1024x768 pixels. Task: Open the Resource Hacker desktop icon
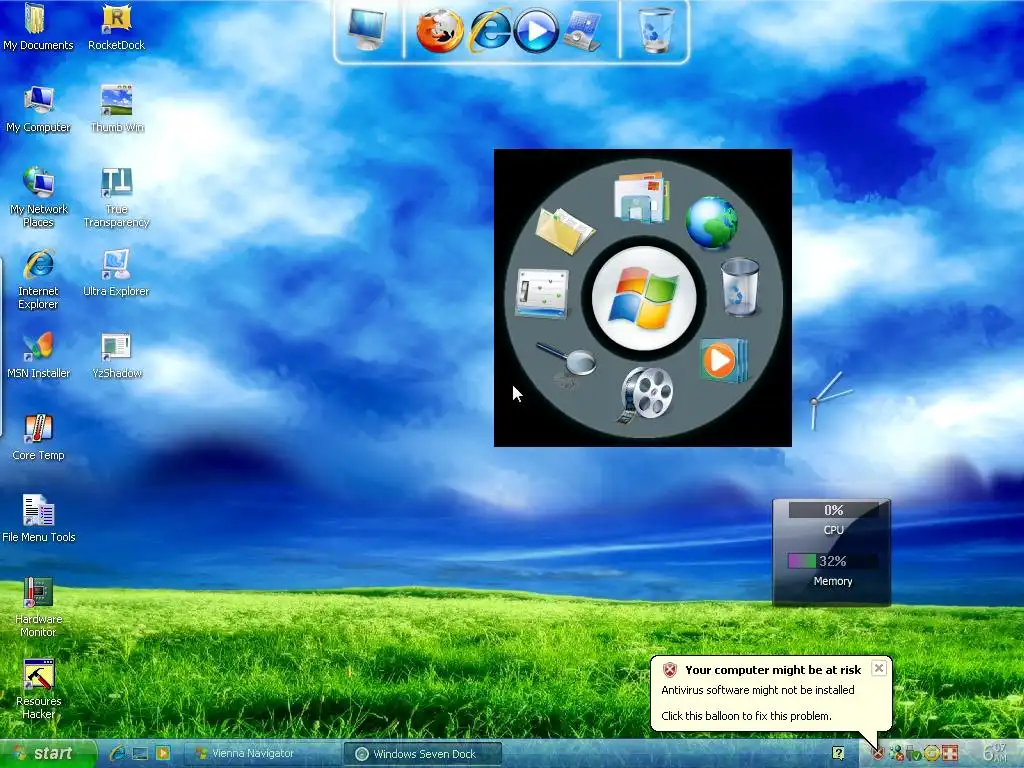click(38, 689)
